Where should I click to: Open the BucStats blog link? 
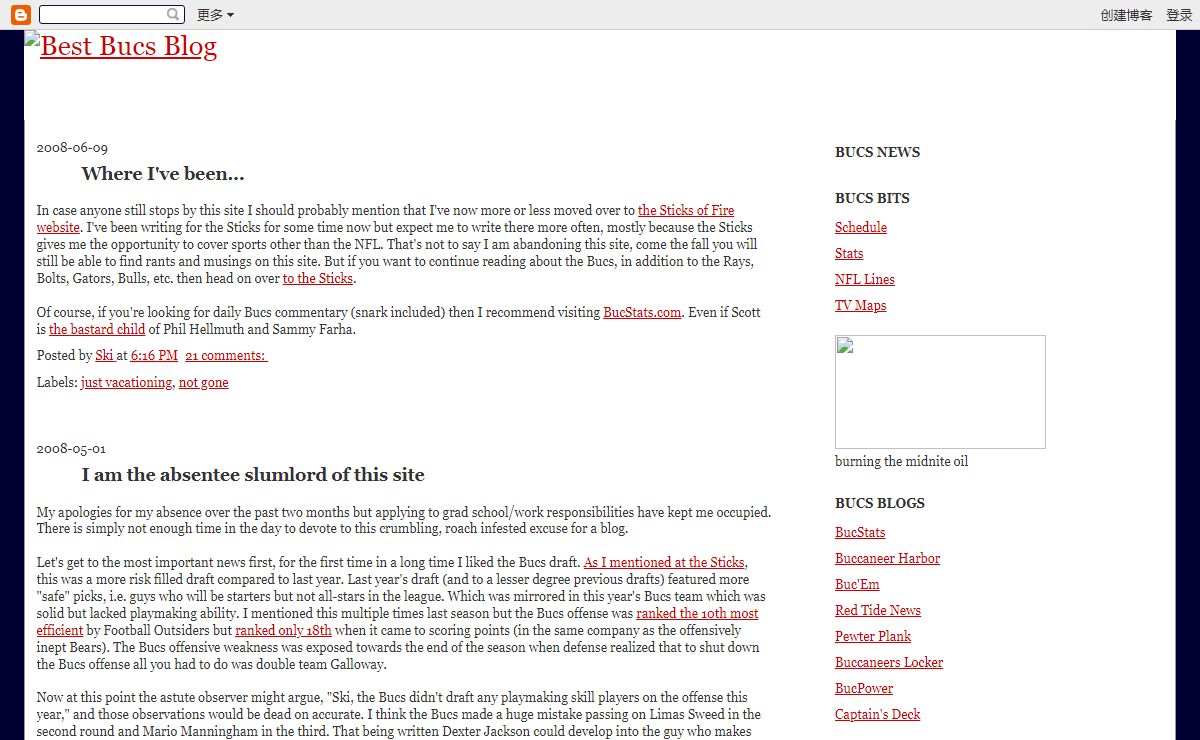[x=860, y=532]
